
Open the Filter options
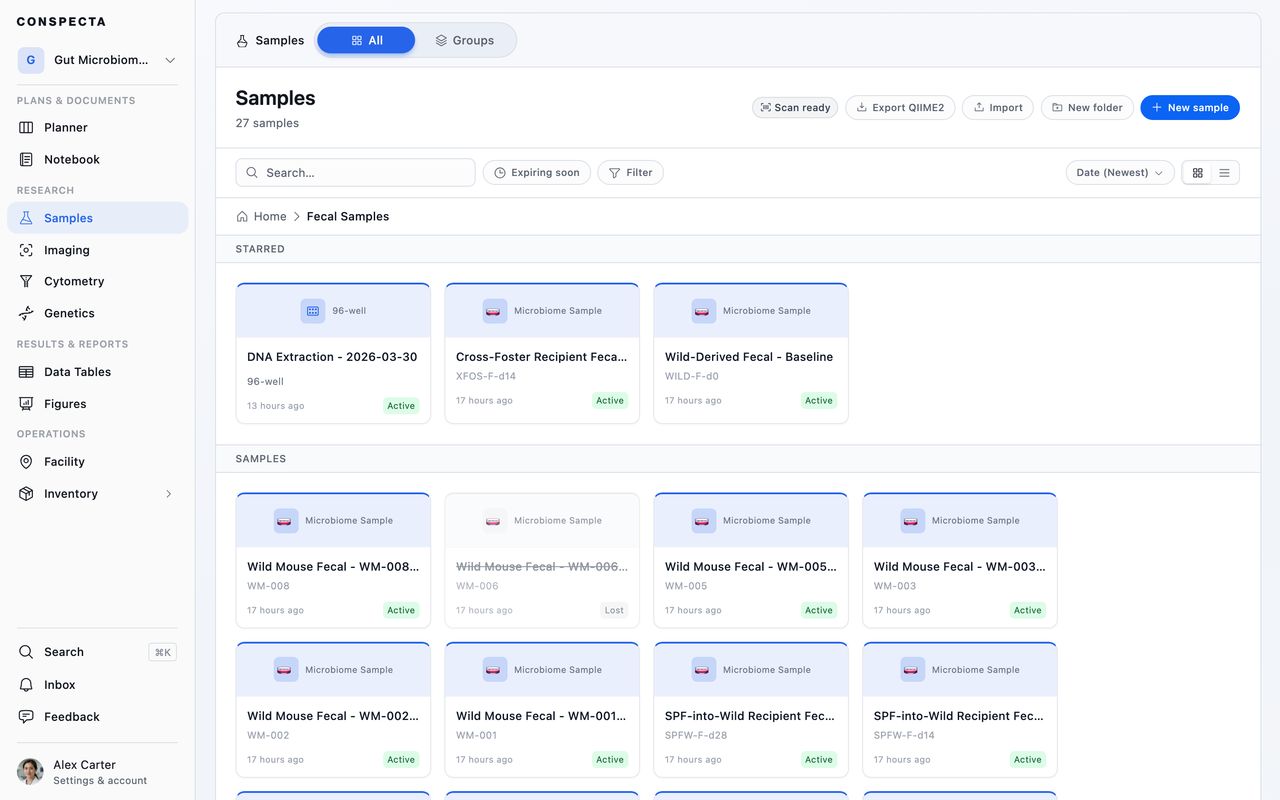click(630, 173)
